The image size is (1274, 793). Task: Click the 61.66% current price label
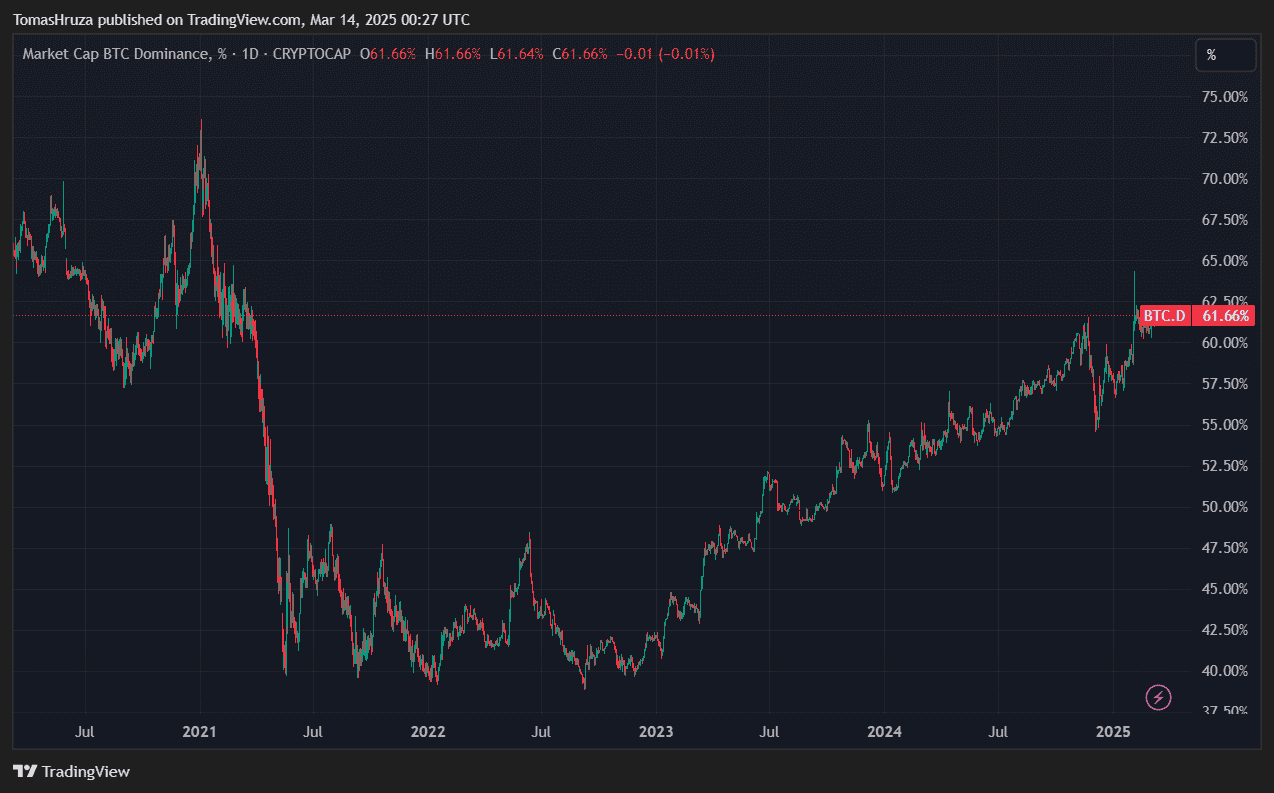(1225, 316)
